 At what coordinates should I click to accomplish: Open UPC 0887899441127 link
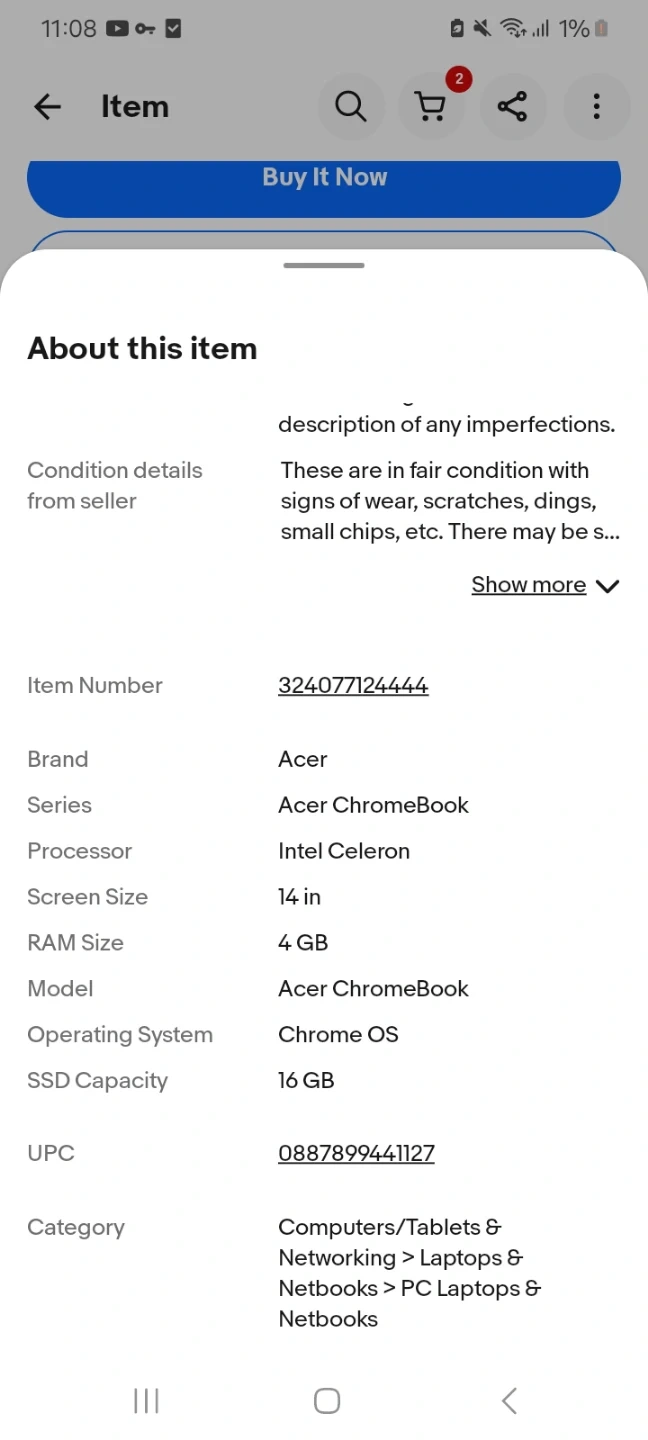356,1153
